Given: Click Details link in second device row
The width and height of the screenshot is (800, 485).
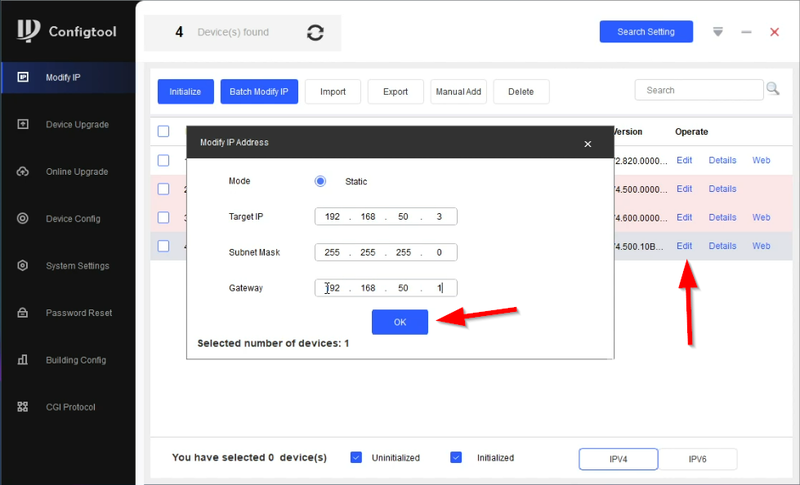Looking at the screenshot, I should (x=722, y=189).
